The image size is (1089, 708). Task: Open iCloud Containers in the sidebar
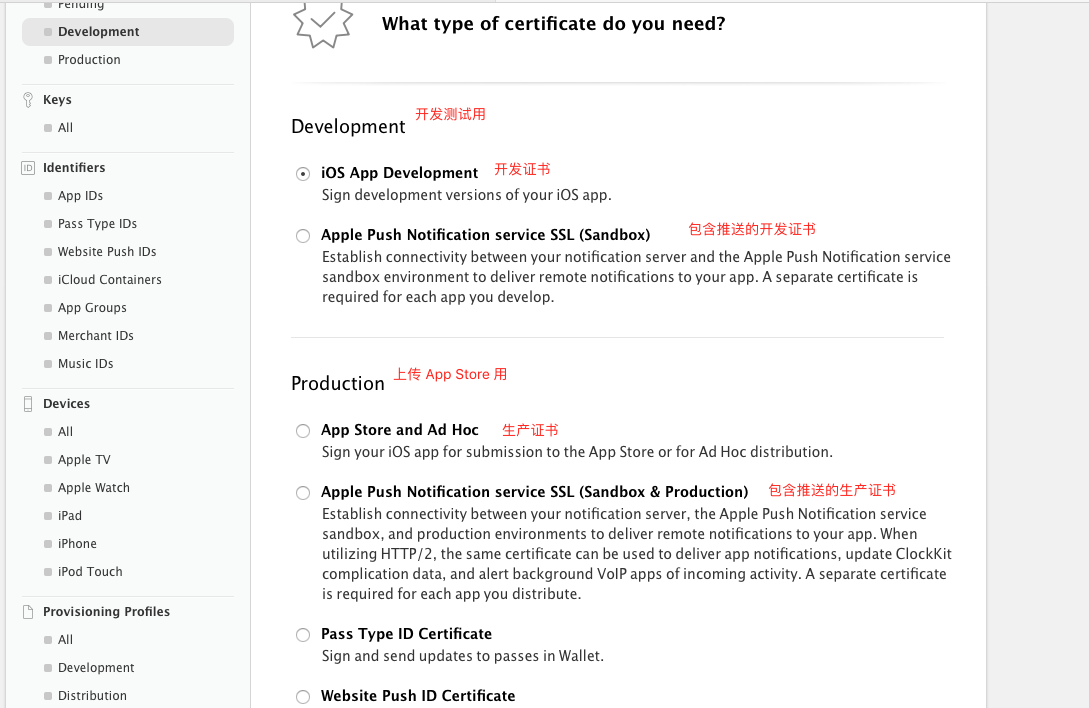point(109,280)
